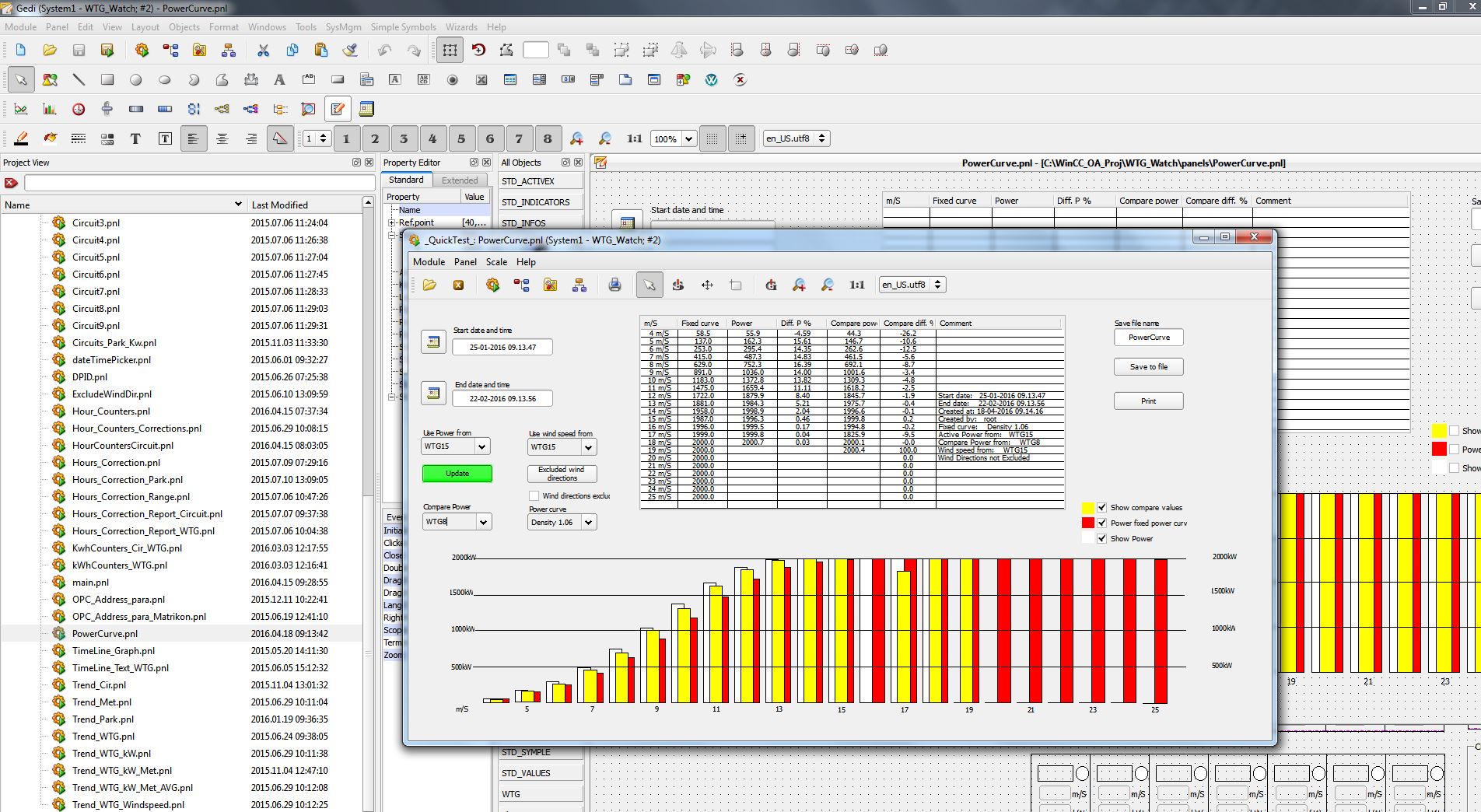
Task: Open the SysMgm menu in the Gedi menu bar
Action: click(x=343, y=26)
